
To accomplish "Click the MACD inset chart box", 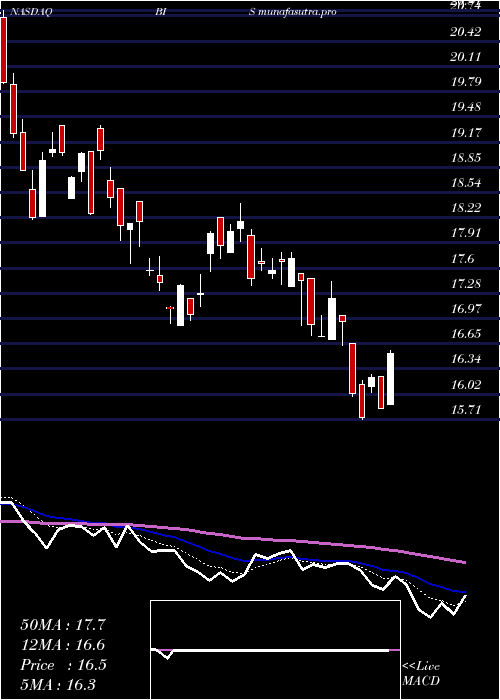I will click(275, 650).
